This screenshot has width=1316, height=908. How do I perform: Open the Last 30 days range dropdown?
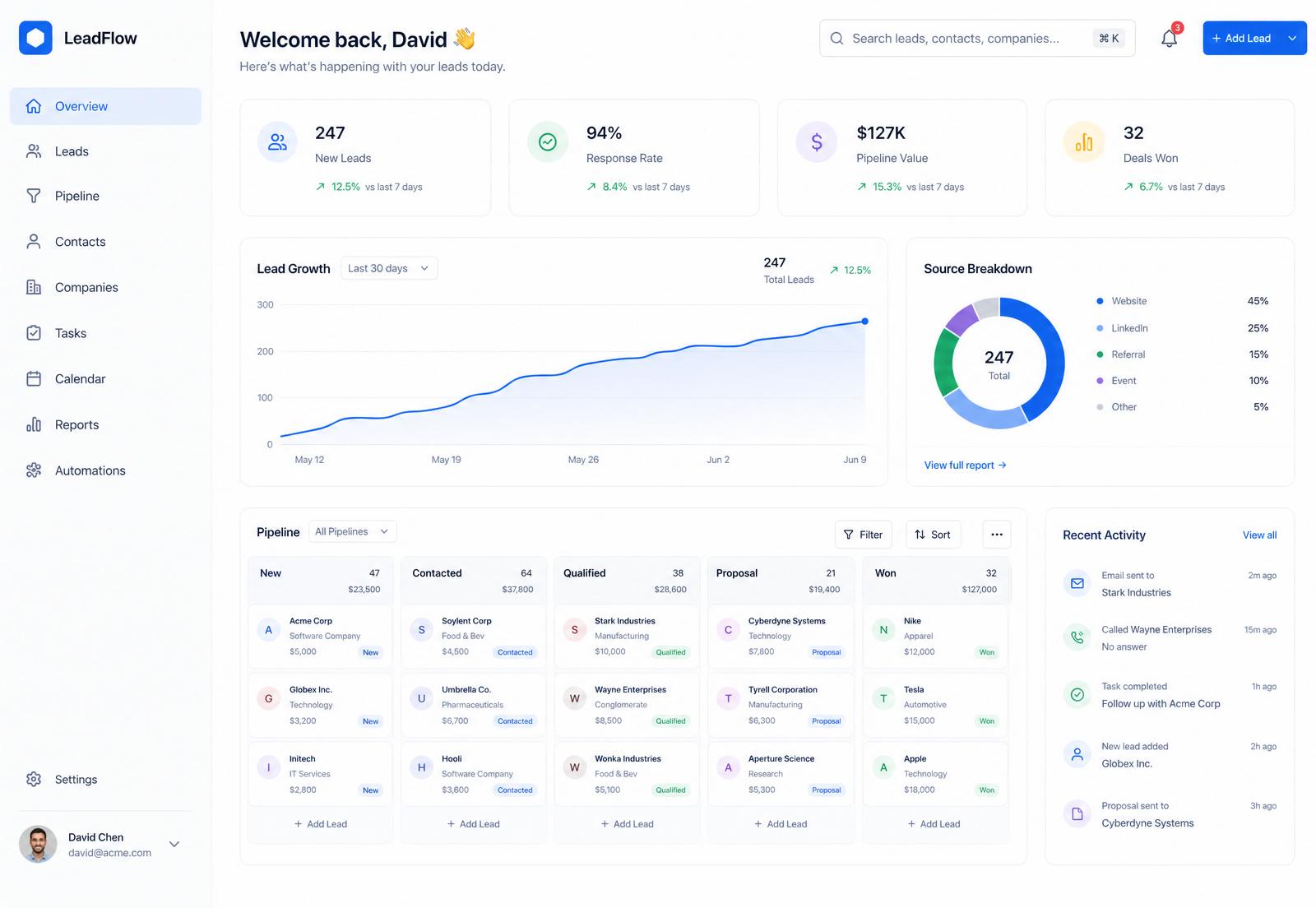tap(389, 268)
